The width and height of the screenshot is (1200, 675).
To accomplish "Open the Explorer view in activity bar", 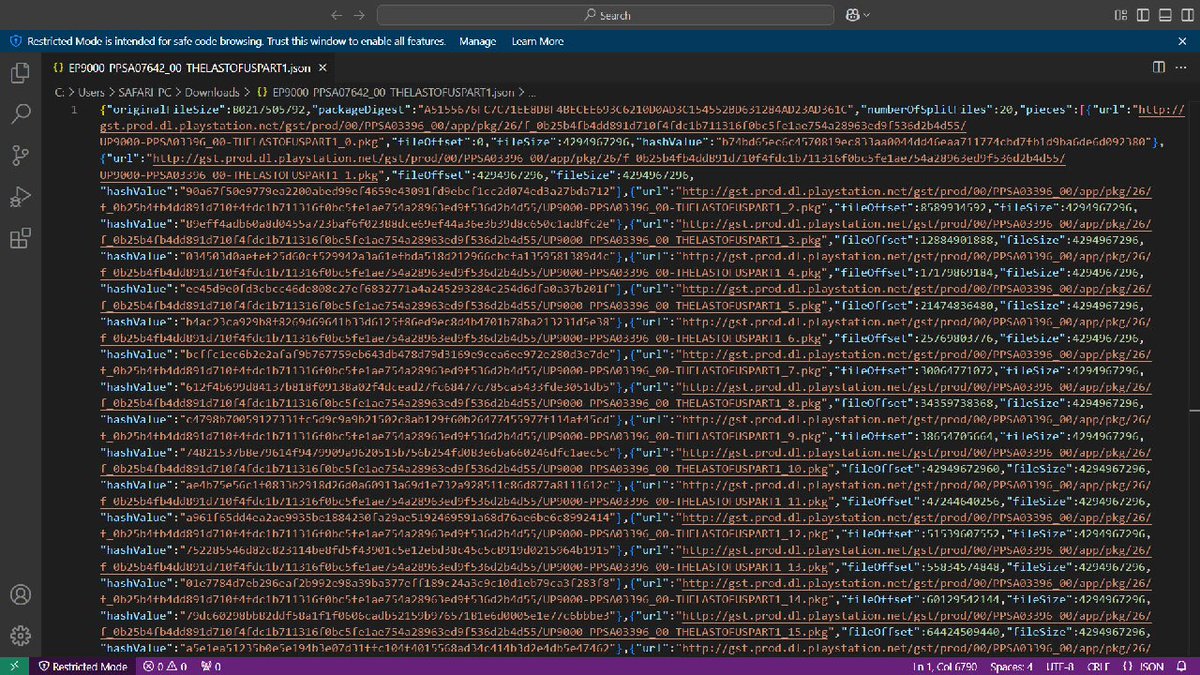I will [19, 72].
